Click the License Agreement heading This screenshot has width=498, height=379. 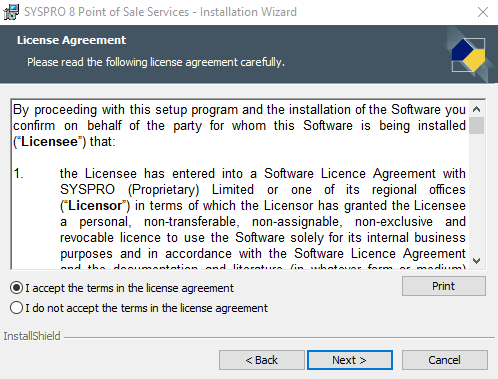coord(71,40)
